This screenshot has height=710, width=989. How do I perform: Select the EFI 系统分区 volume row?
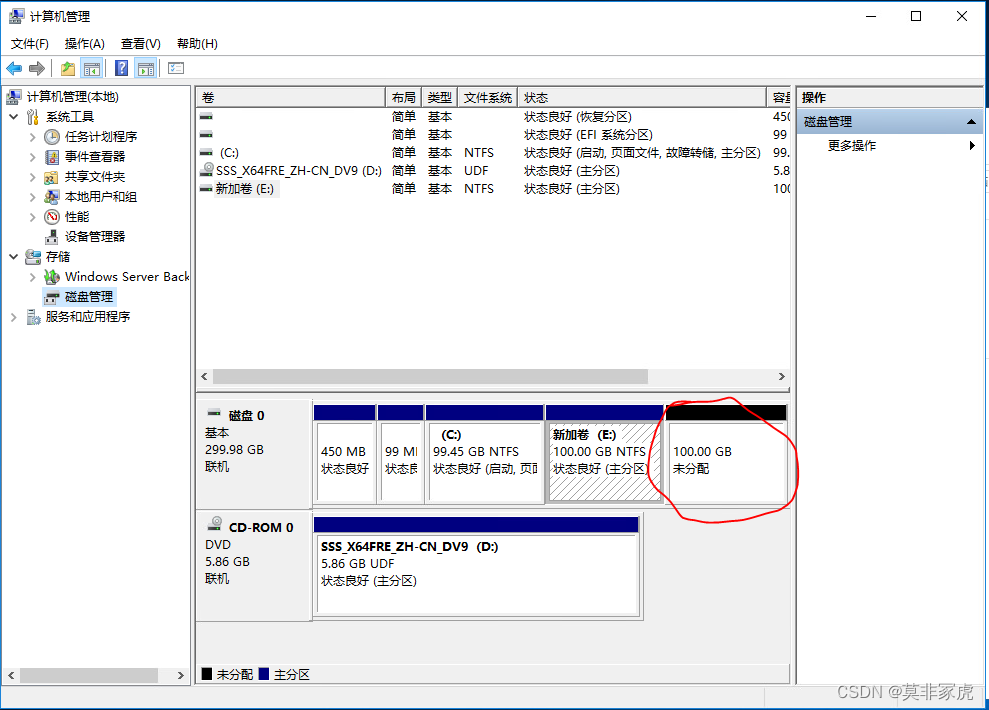[493, 135]
